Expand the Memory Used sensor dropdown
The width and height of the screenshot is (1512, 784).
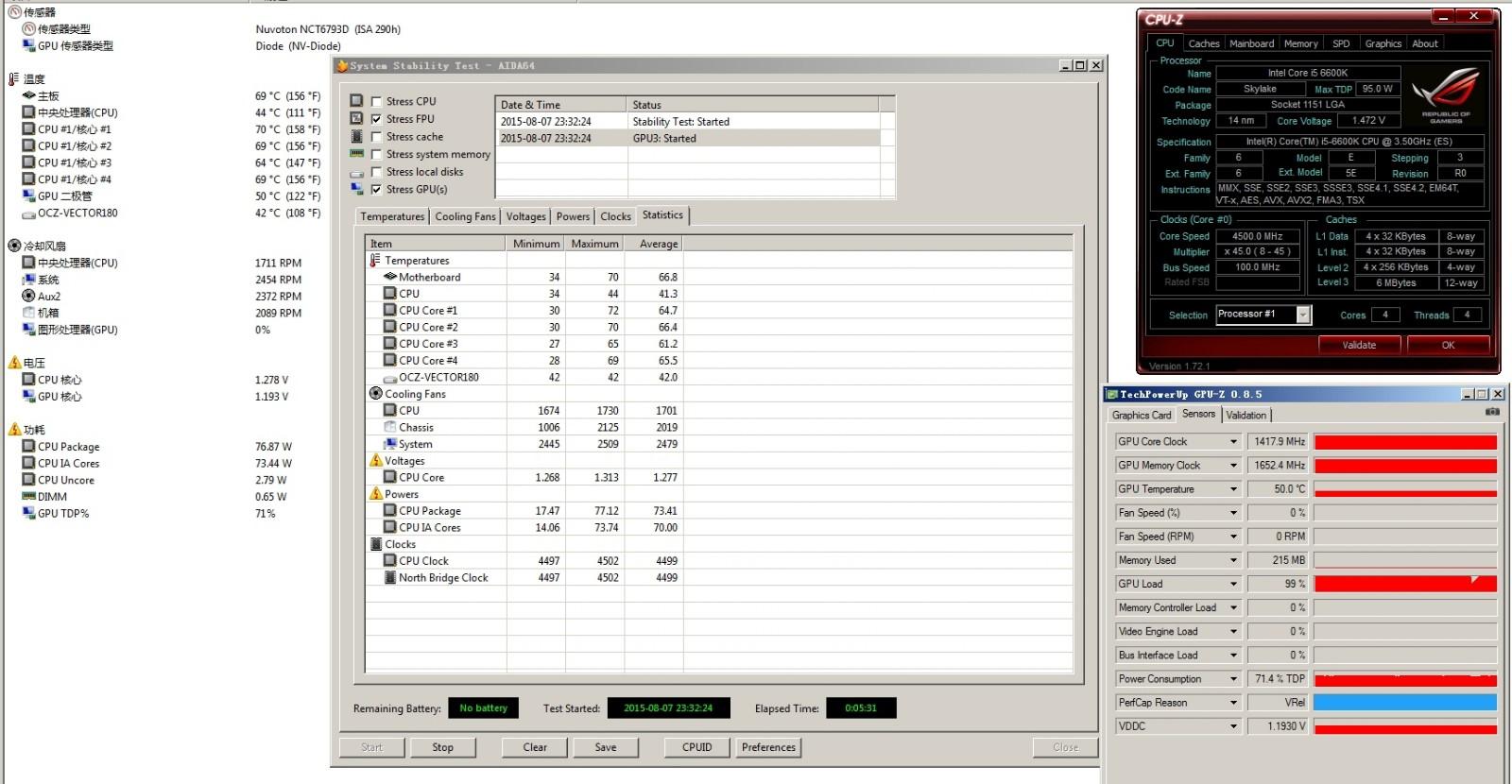tap(1233, 560)
